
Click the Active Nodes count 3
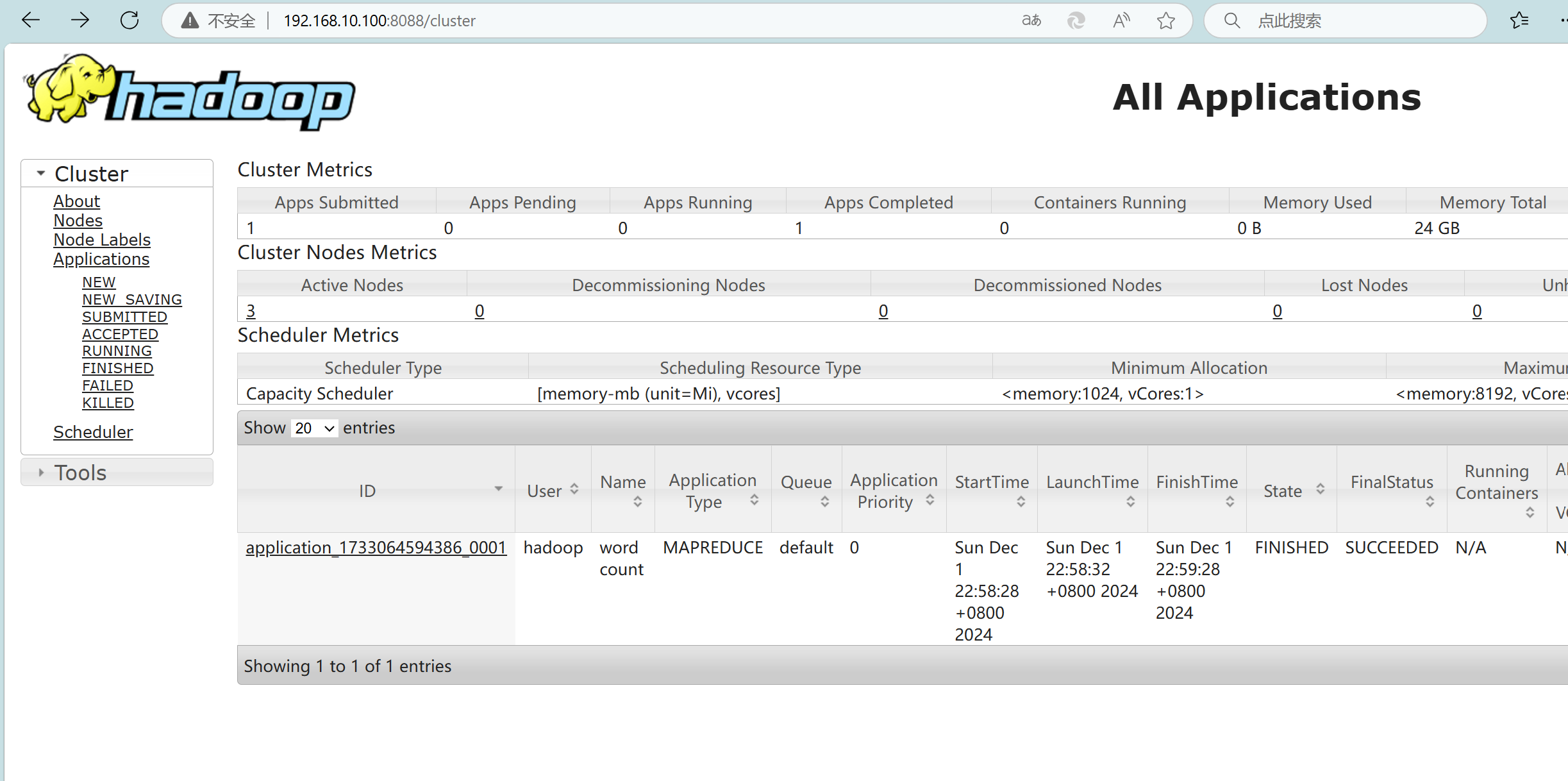[251, 311]
